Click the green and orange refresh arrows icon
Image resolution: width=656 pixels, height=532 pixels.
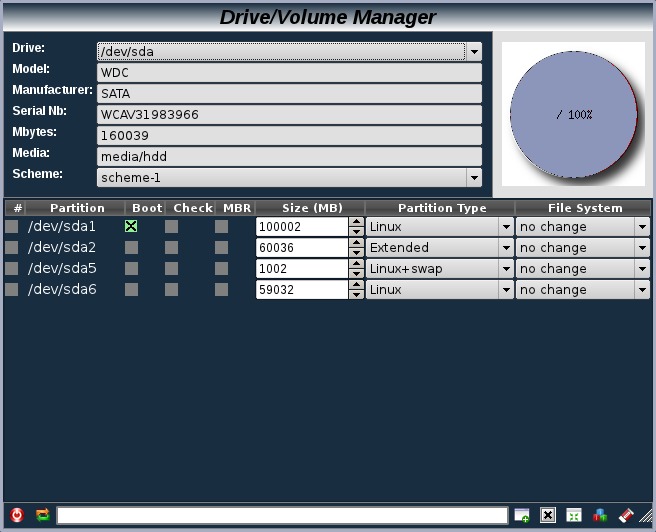pos(43,515)
